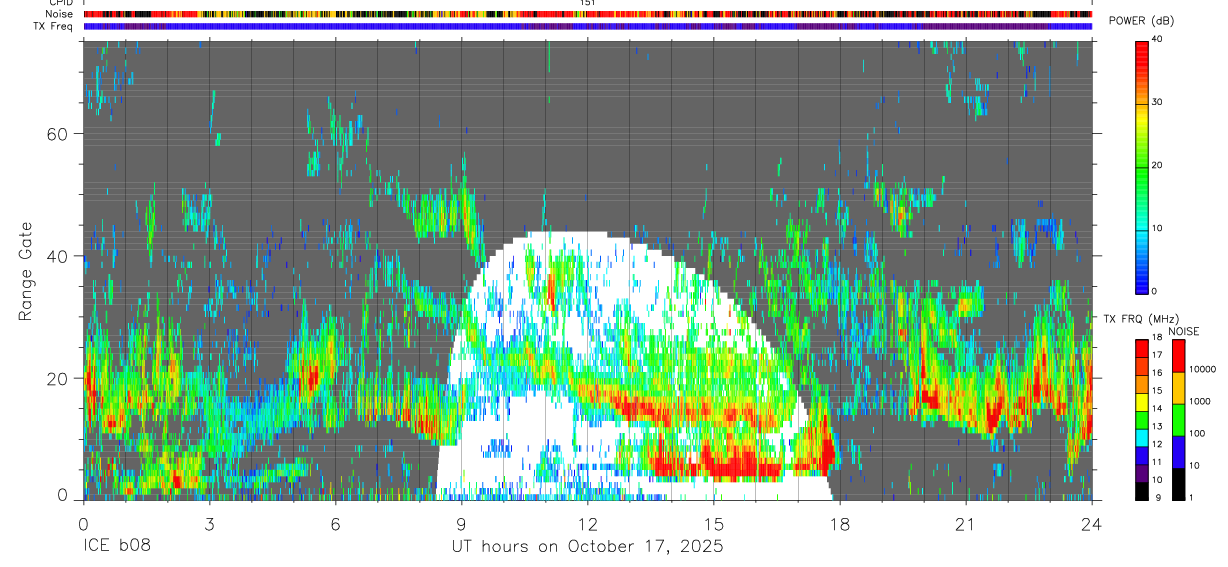Click the 'ICE b08' radar label
Screen dimensions: 1228x567
pyautogui.click(x=117, y=547)
